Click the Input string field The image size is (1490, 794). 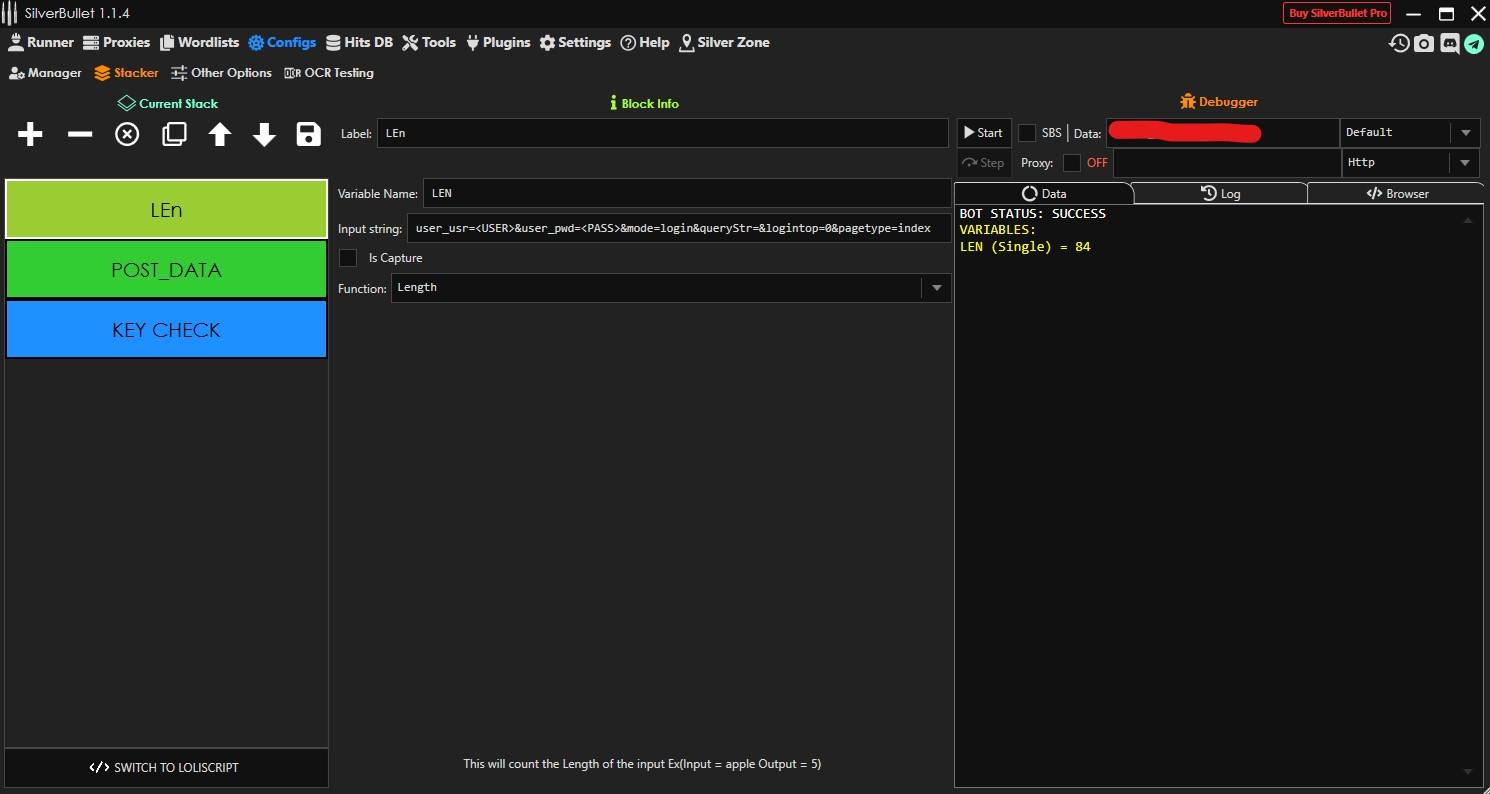tap(679, 228)
